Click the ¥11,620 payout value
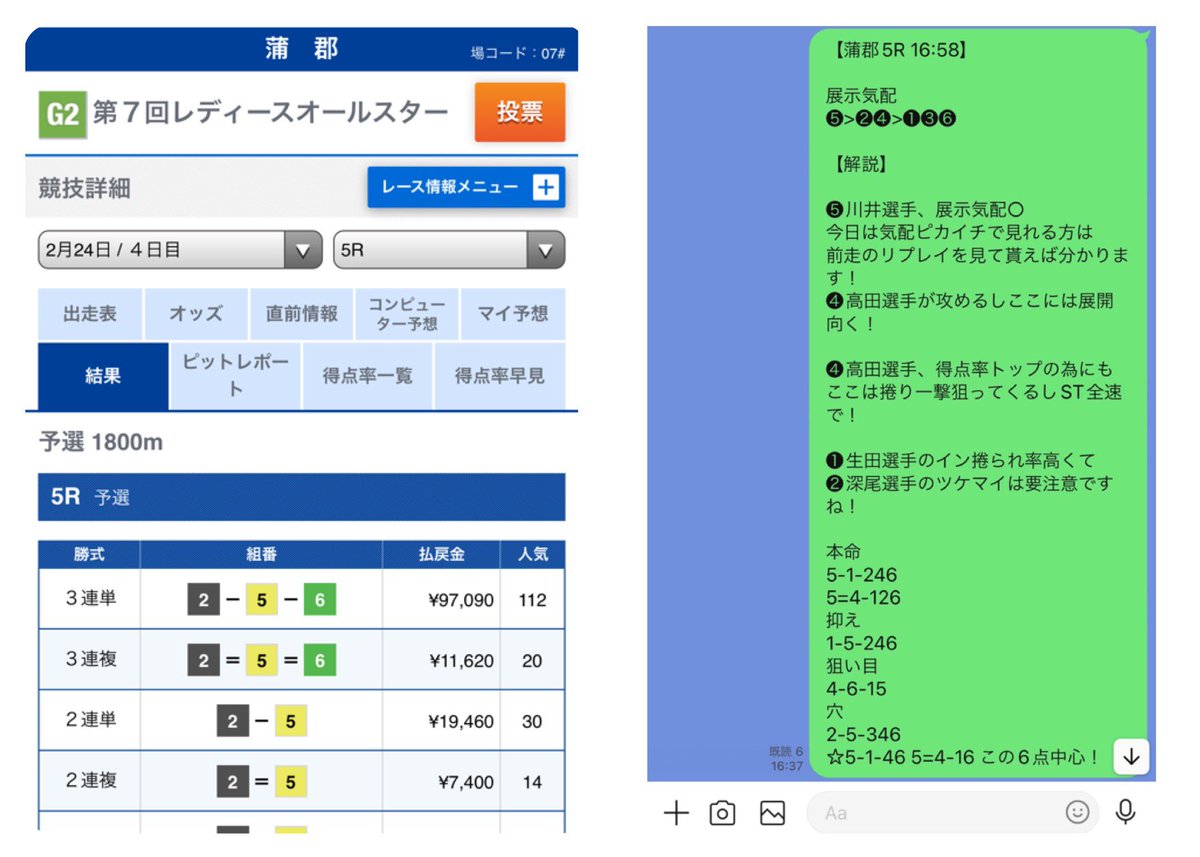The width and height of the screenshot is (1200, 857). click(460, 661)
